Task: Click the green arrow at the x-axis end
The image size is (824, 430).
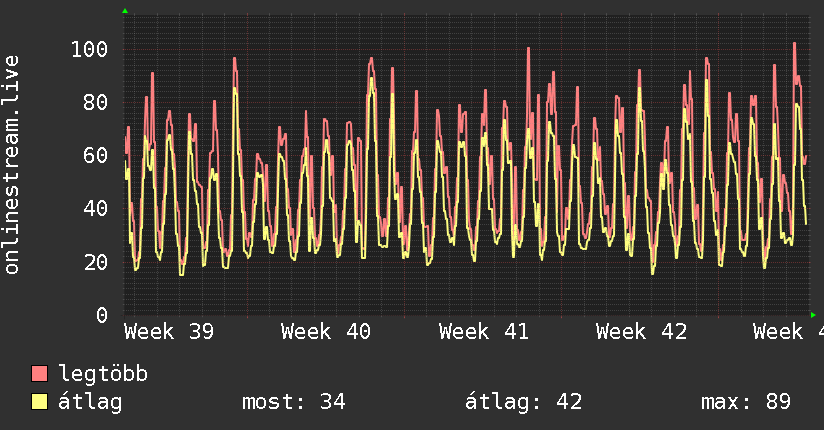Action: tap(813, 315)
